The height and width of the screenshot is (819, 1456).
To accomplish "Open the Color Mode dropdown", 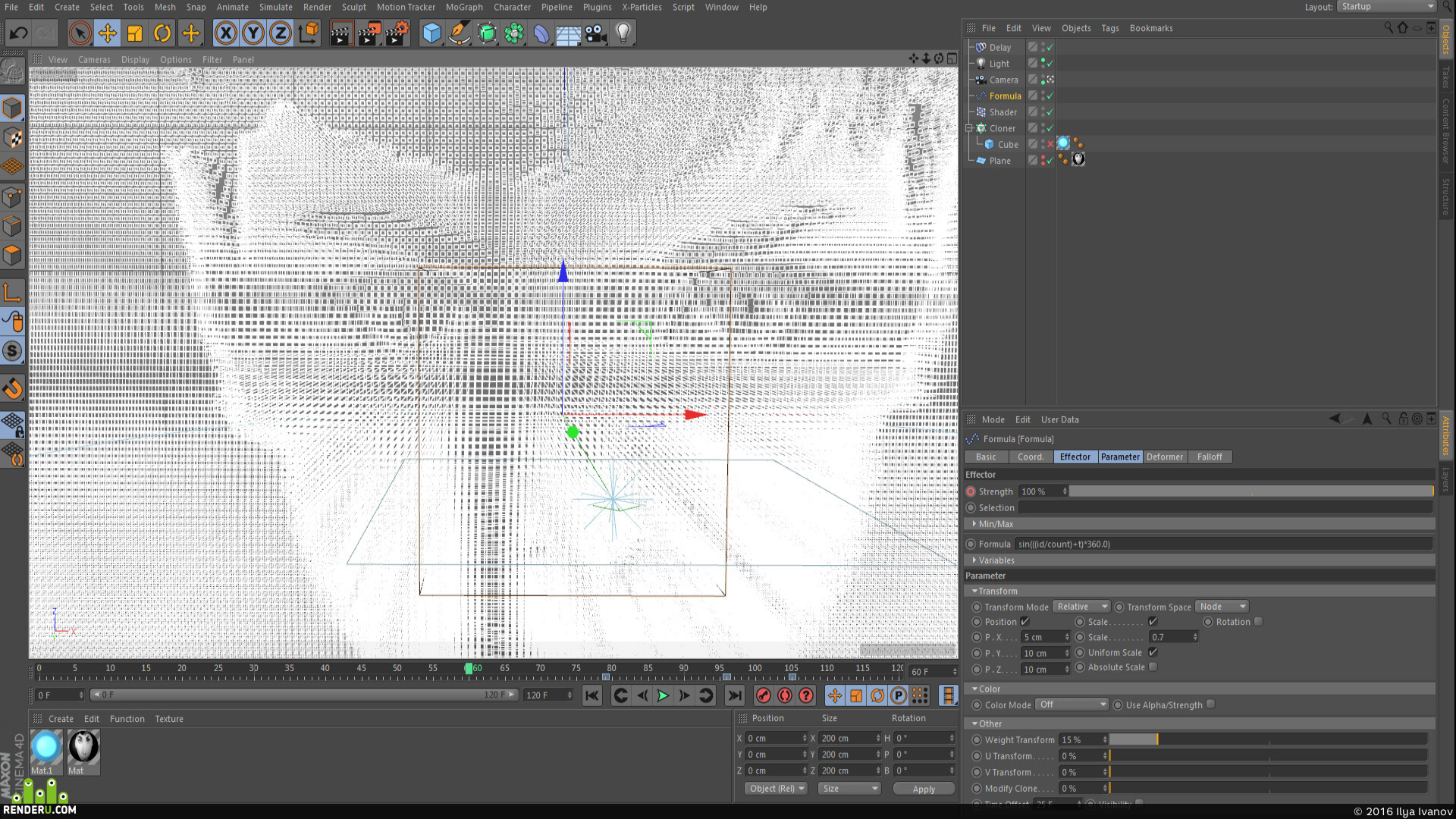I will 1072,704.
